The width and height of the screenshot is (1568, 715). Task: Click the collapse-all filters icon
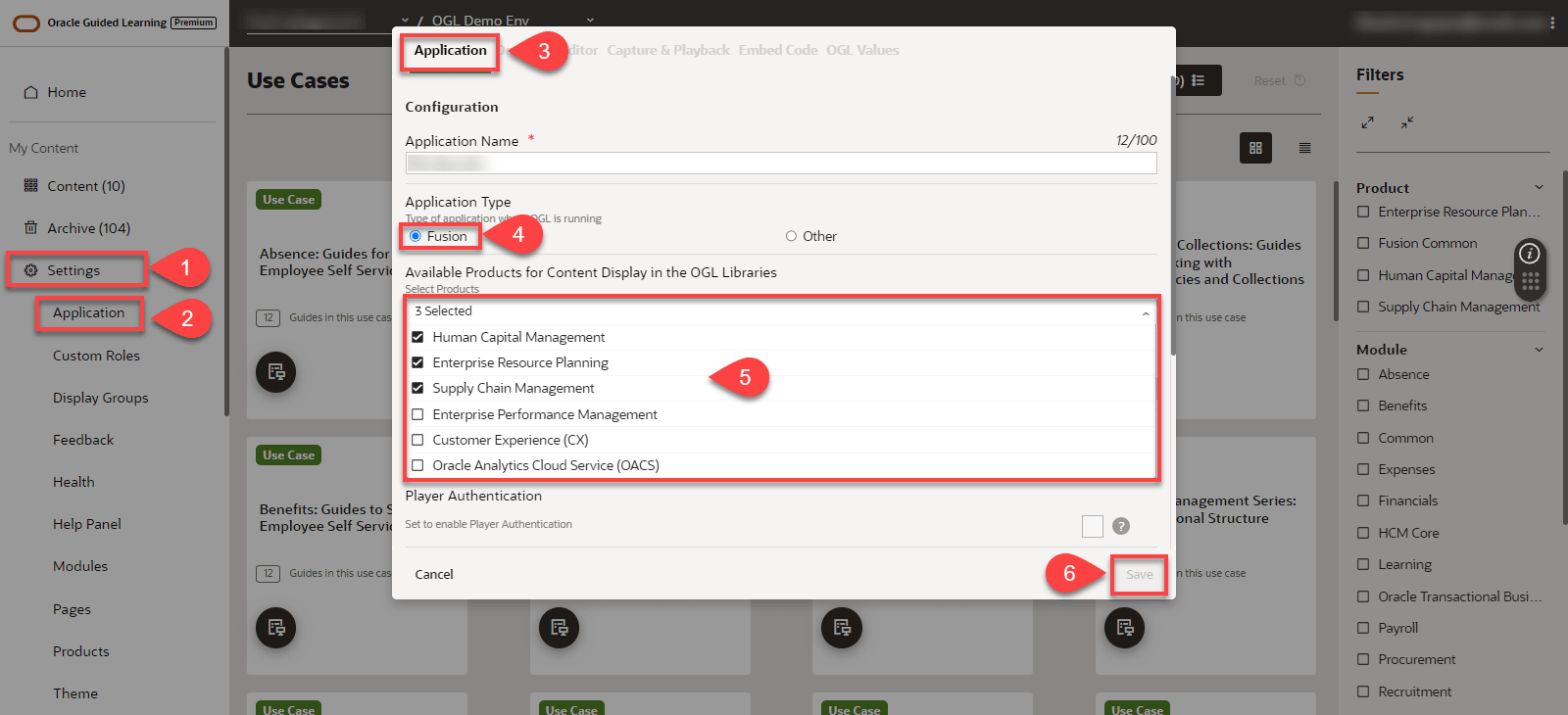point(1406,122)
